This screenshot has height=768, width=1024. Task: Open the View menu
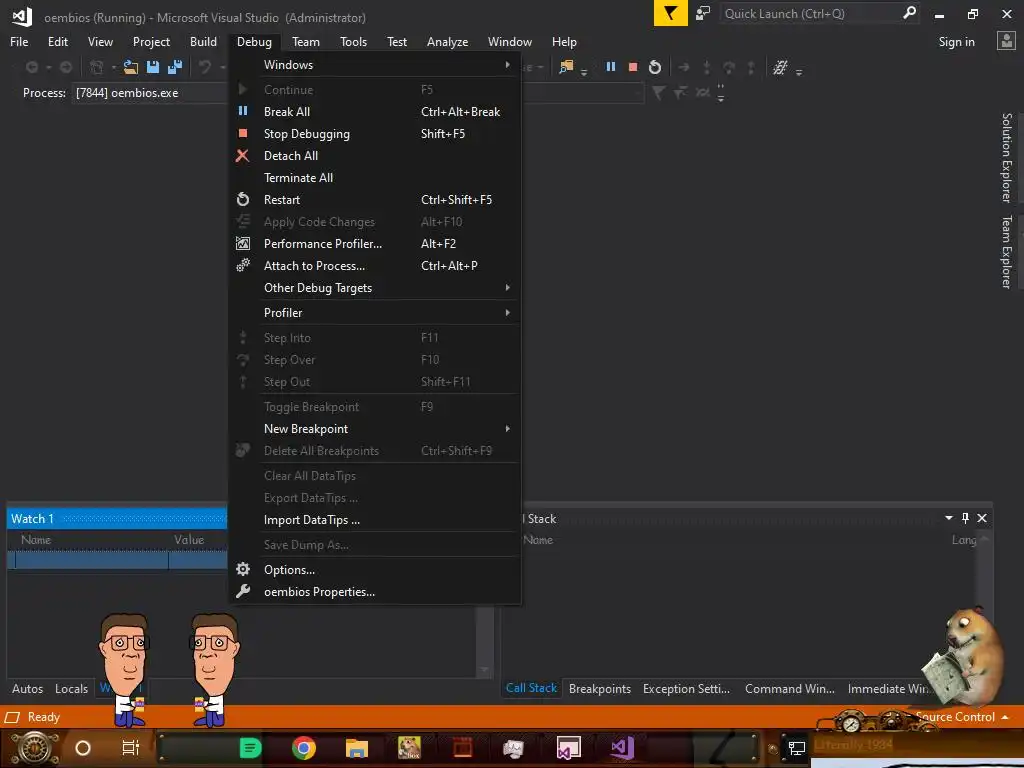click(100, 42)
